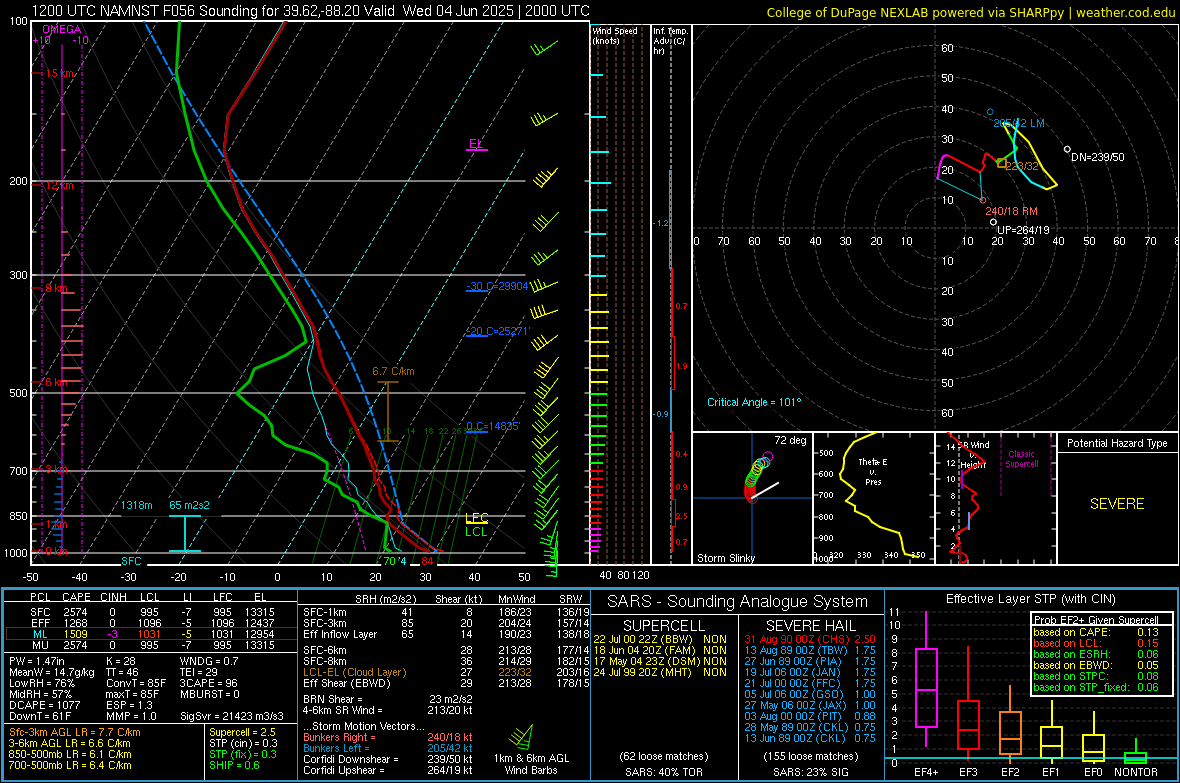Click the Storm Slinky circles cluster

(756, 476)
